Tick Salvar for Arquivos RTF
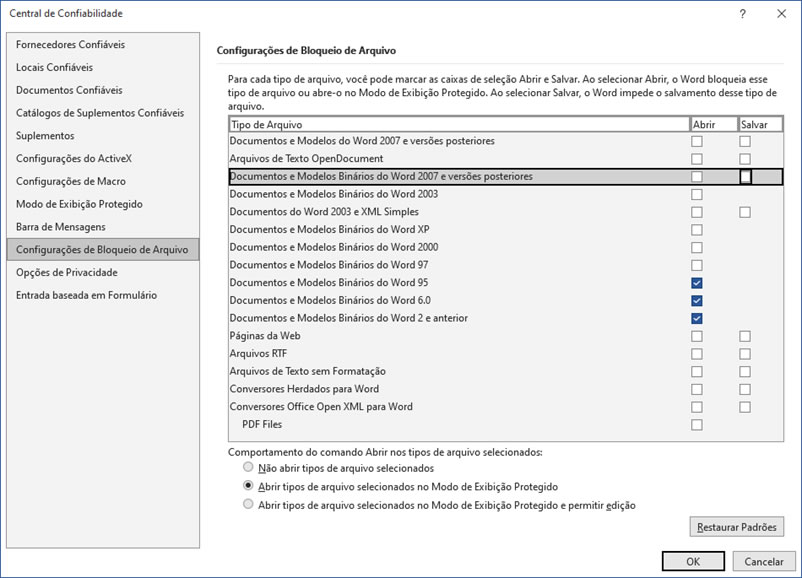The height and width of the screenshot is (578, 802). (745, 354)
